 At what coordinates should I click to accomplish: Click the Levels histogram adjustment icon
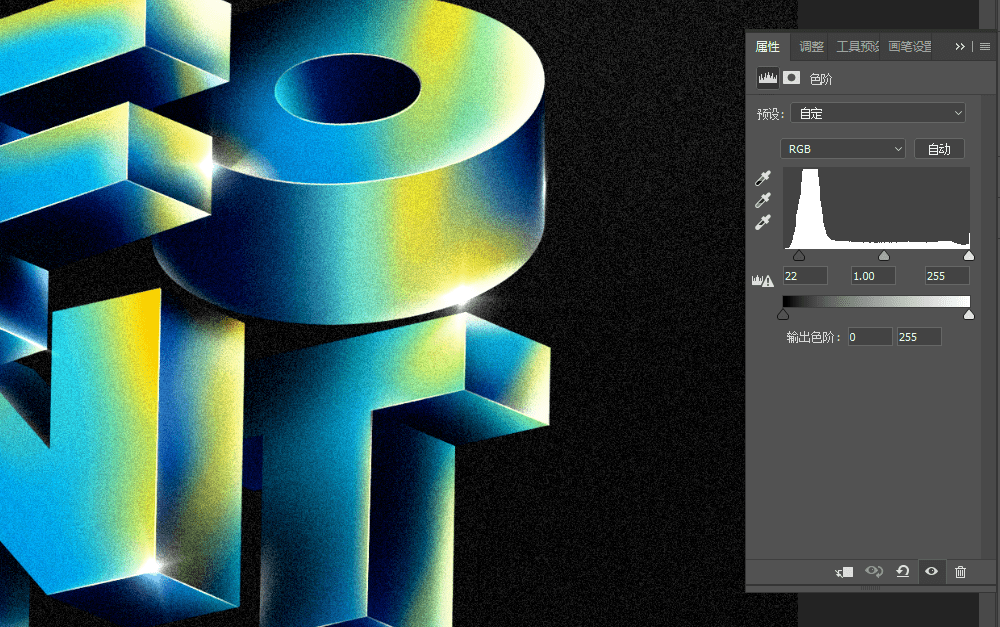[x=768, y=78]
